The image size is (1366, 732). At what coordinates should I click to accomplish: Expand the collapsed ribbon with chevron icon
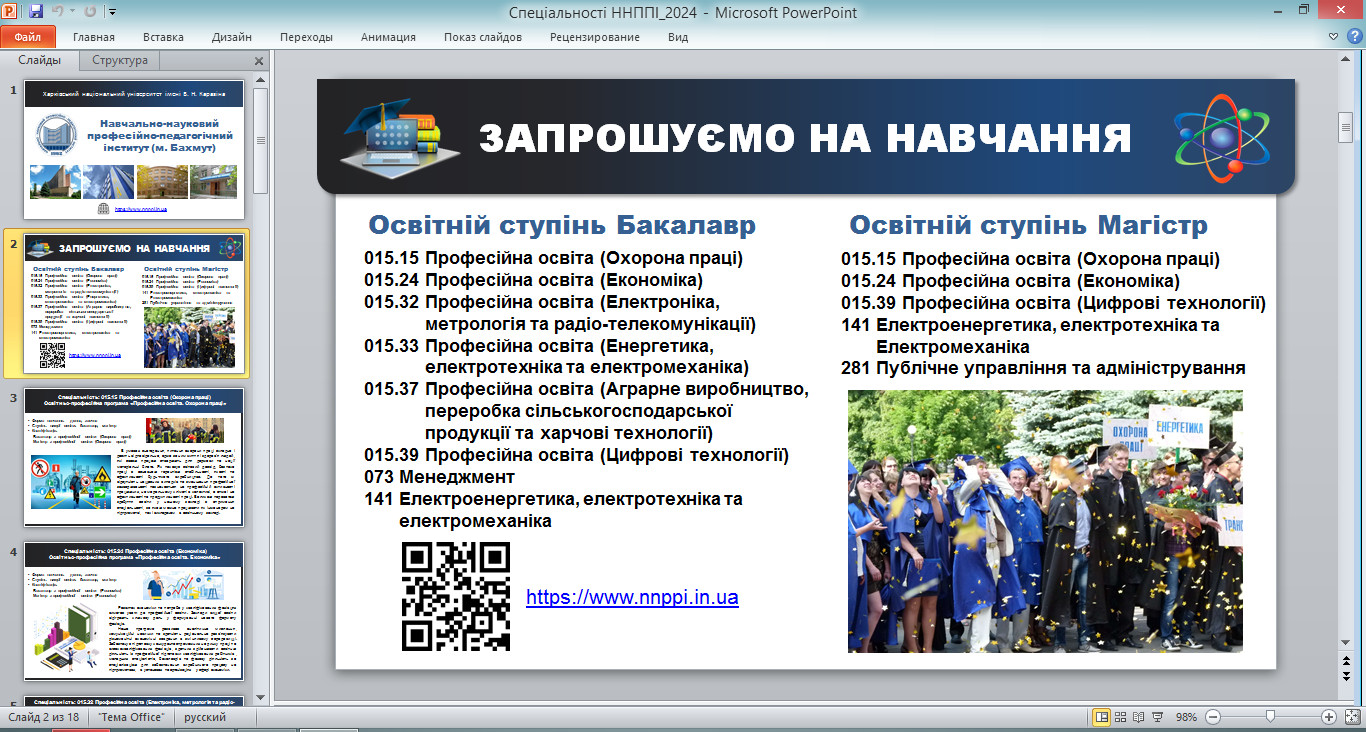click(1335, 36)
